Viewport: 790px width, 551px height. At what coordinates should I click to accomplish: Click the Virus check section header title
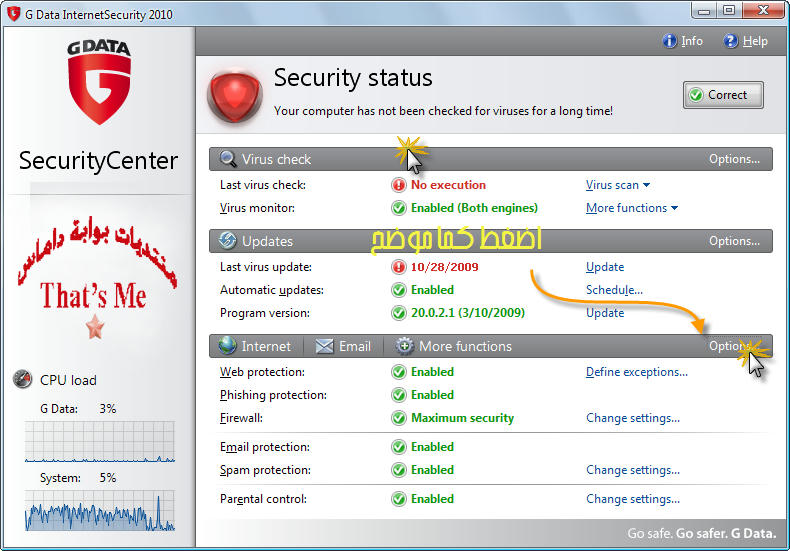pos(276,159)
